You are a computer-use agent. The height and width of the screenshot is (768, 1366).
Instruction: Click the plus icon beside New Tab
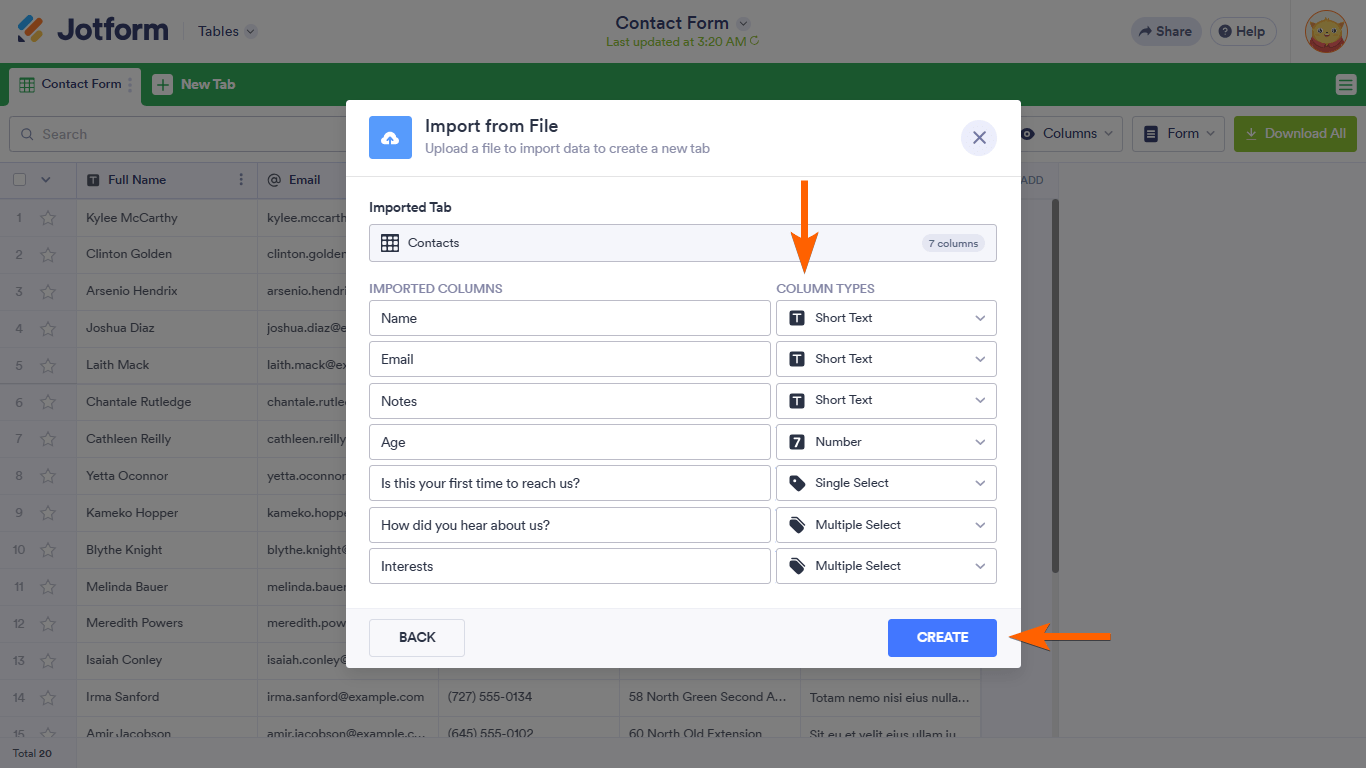coord(162,85)
